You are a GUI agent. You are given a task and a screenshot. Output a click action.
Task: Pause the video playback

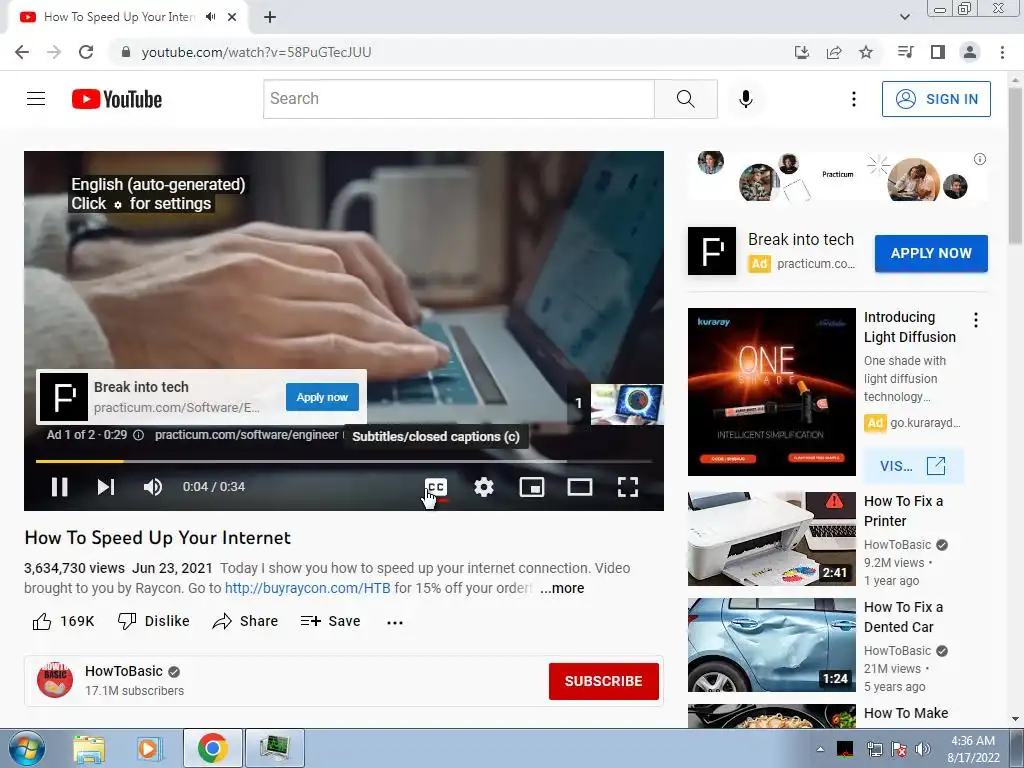(59, 487)
